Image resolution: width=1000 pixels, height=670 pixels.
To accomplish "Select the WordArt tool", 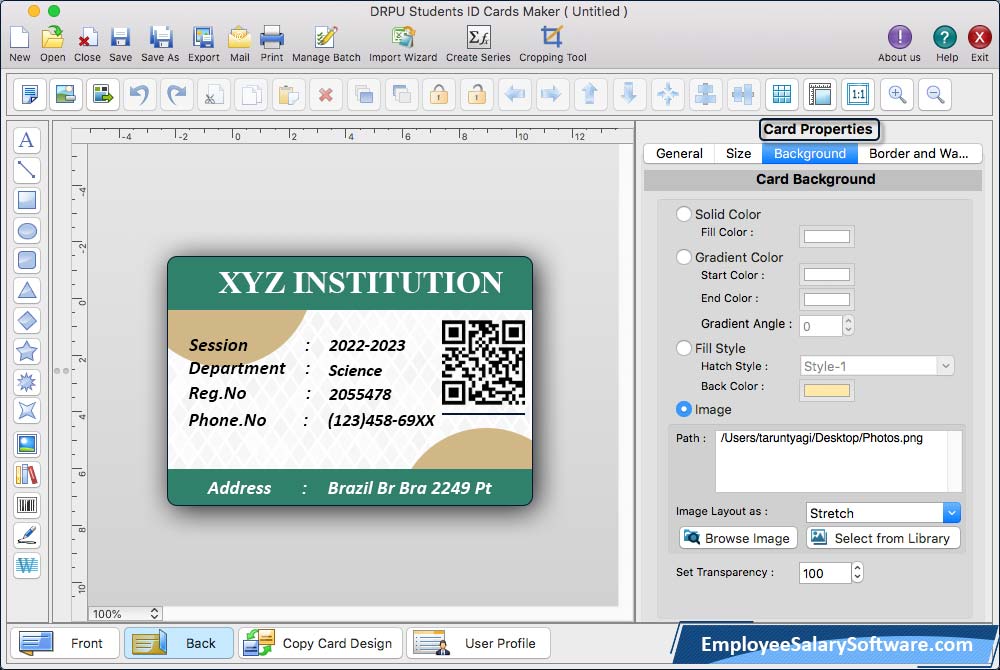I will click(27, 565).
